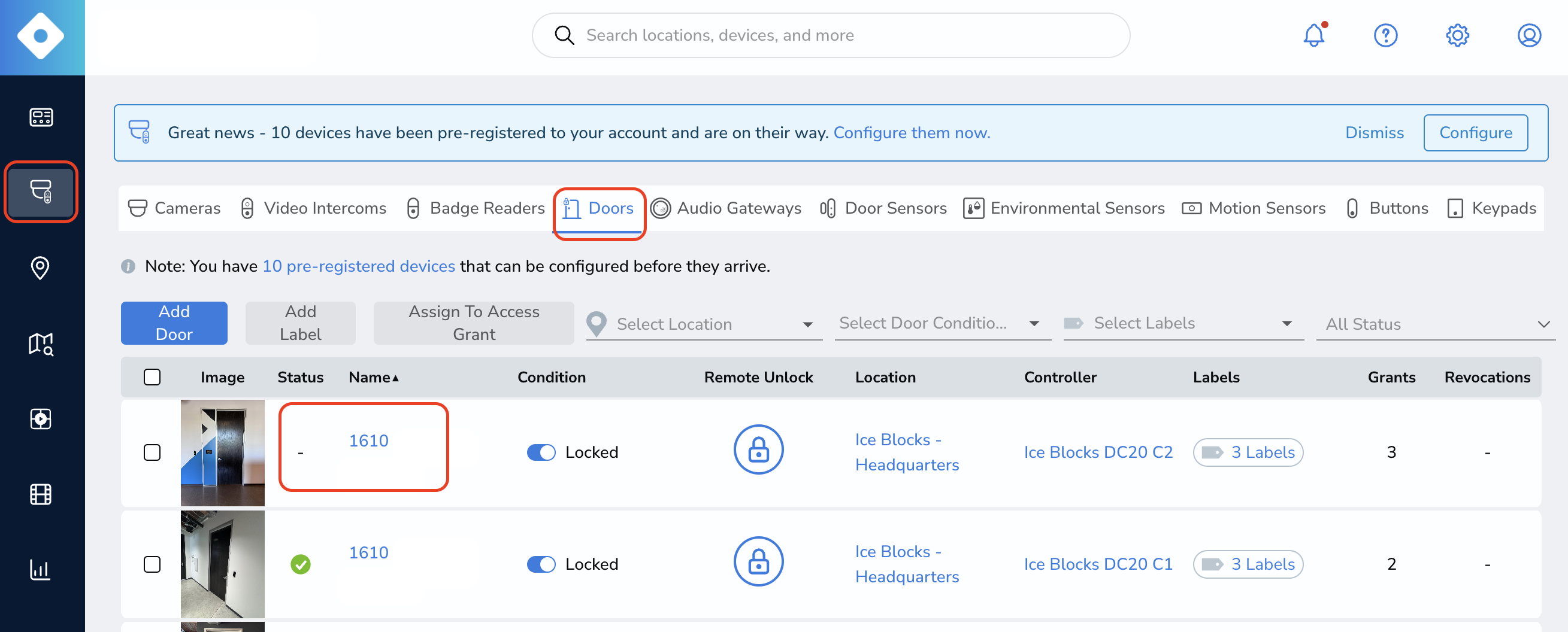Dismiss the pre-registered devices banner
This screenshot has height=632, width=1568.
[1375, 133]
